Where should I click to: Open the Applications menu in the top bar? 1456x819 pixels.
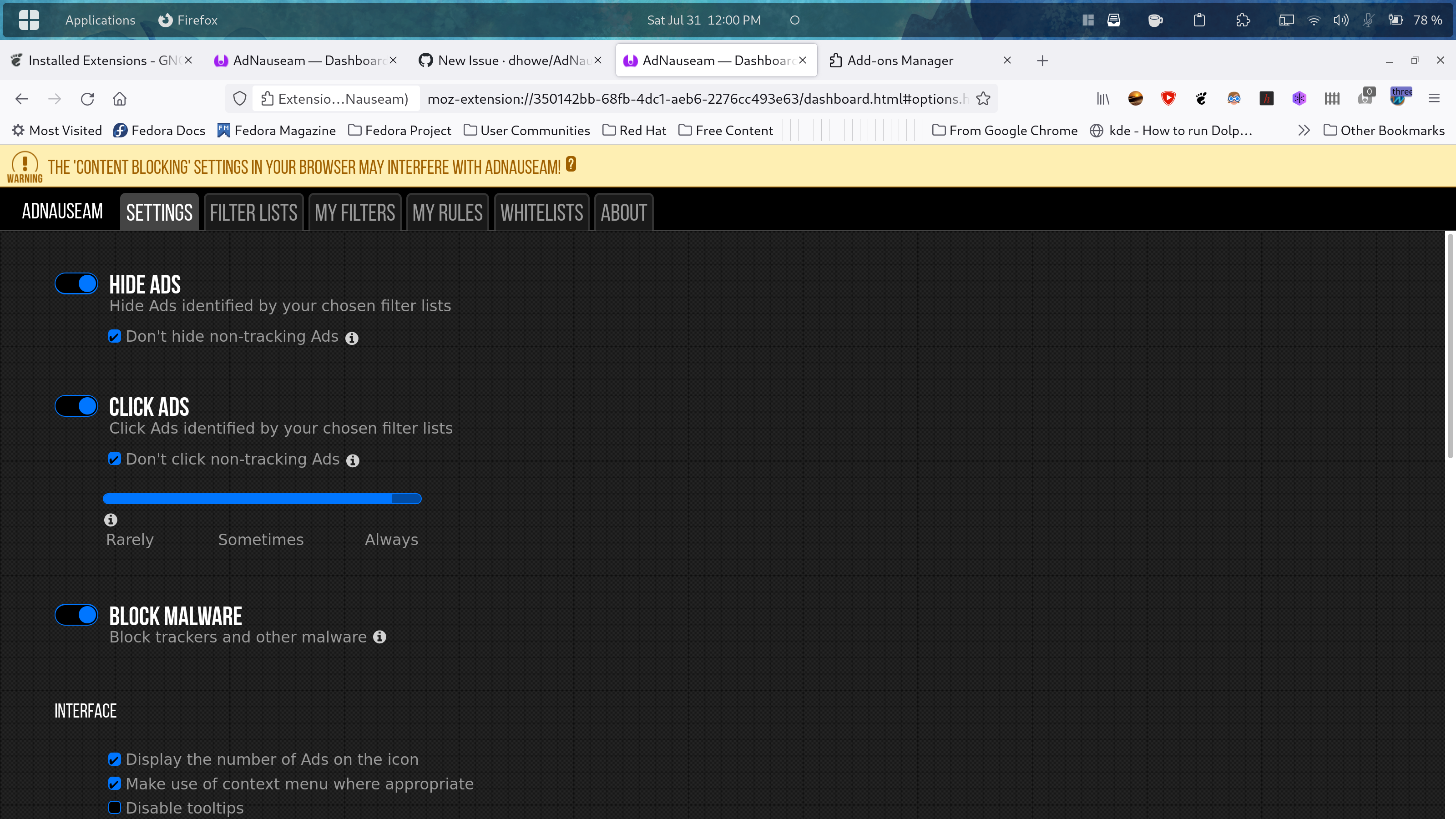coord(100,20)
